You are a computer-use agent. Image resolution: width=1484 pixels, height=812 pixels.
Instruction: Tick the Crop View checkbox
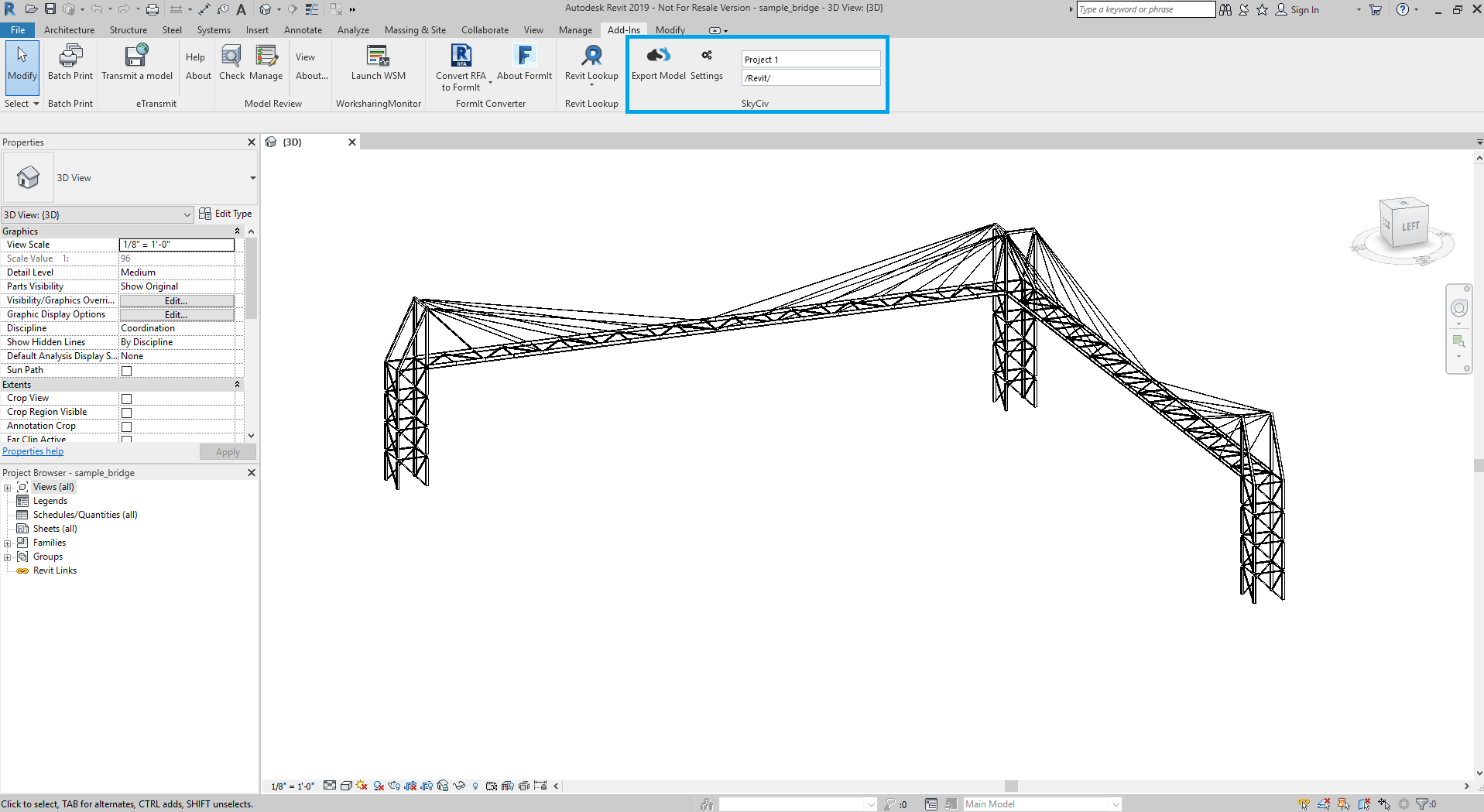point(127,399)
